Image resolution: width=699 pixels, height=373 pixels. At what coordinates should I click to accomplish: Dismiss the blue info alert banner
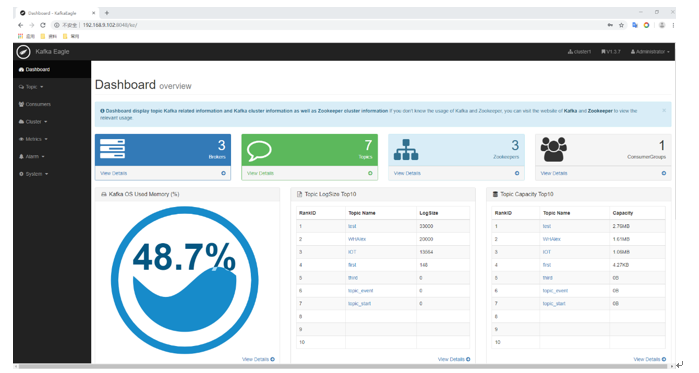[664, 111]
